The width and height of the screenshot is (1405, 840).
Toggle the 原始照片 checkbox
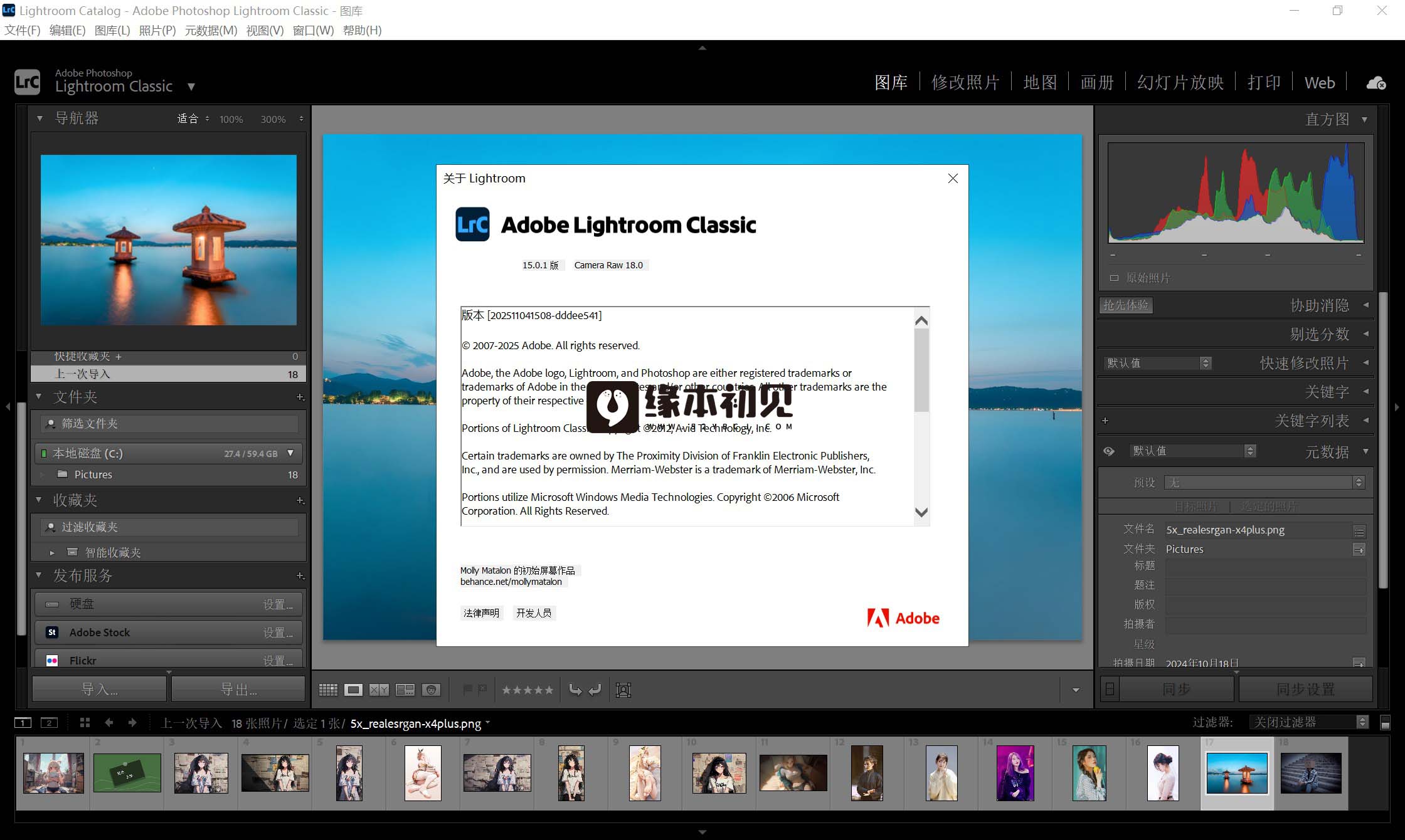[x=1114, y=278]
